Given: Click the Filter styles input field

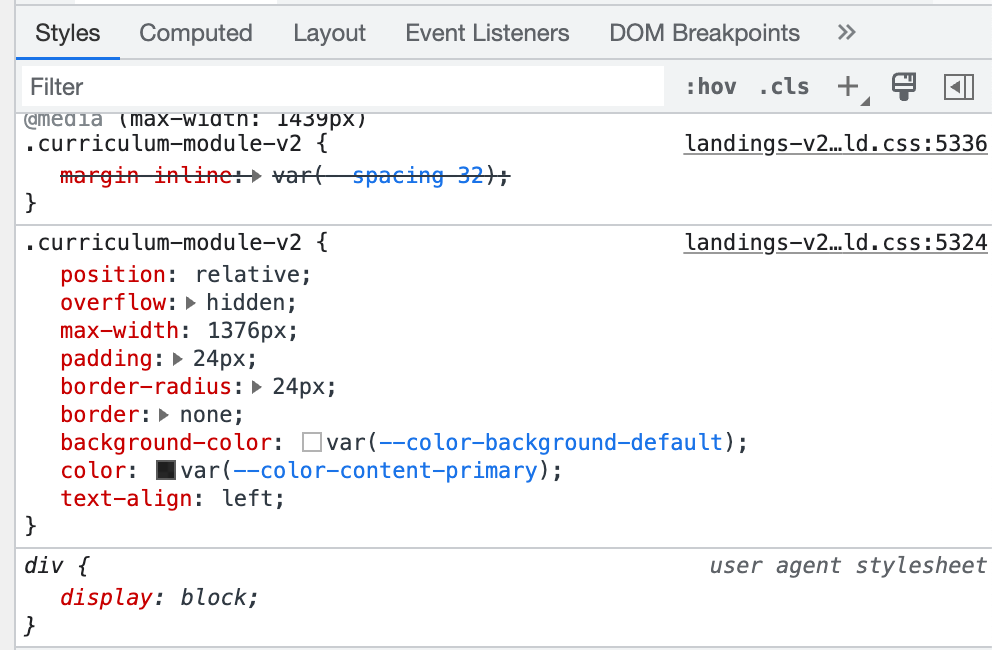Looking at the screenshot, I should point(340,87).
